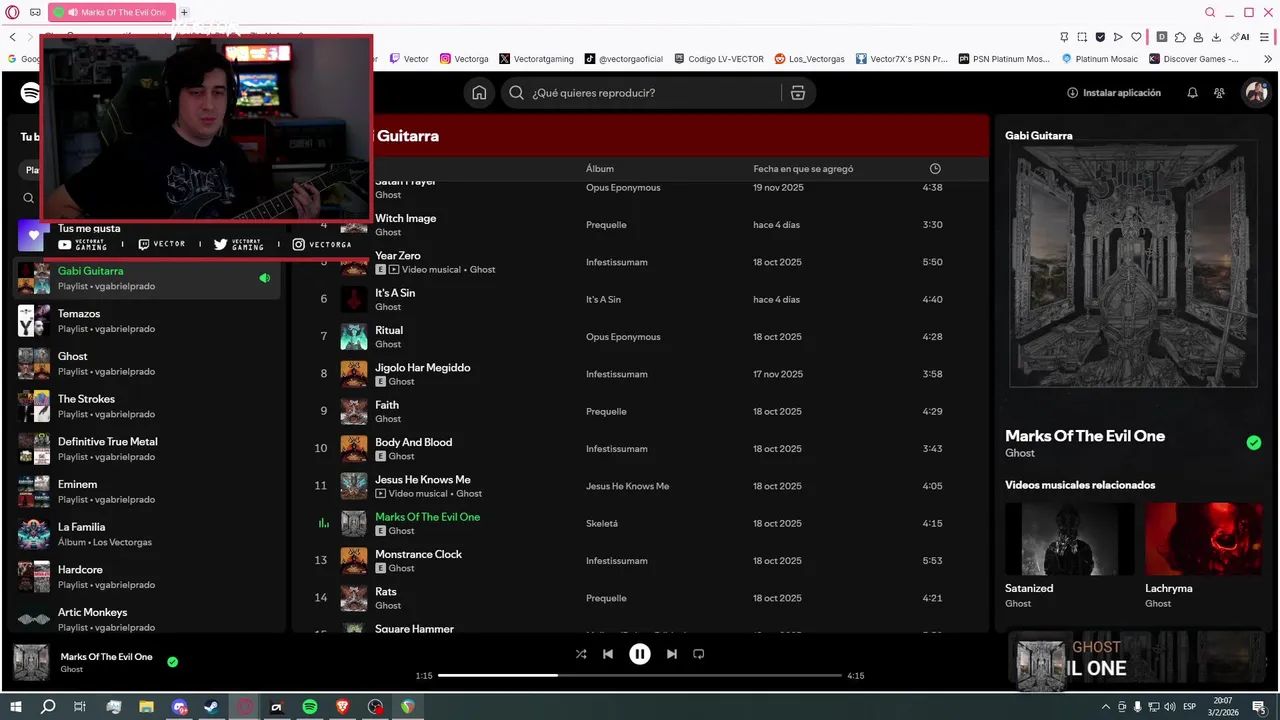Sort tracks by Álbum column
Viewport: 1280px width, 720px height.
[600, 169]
